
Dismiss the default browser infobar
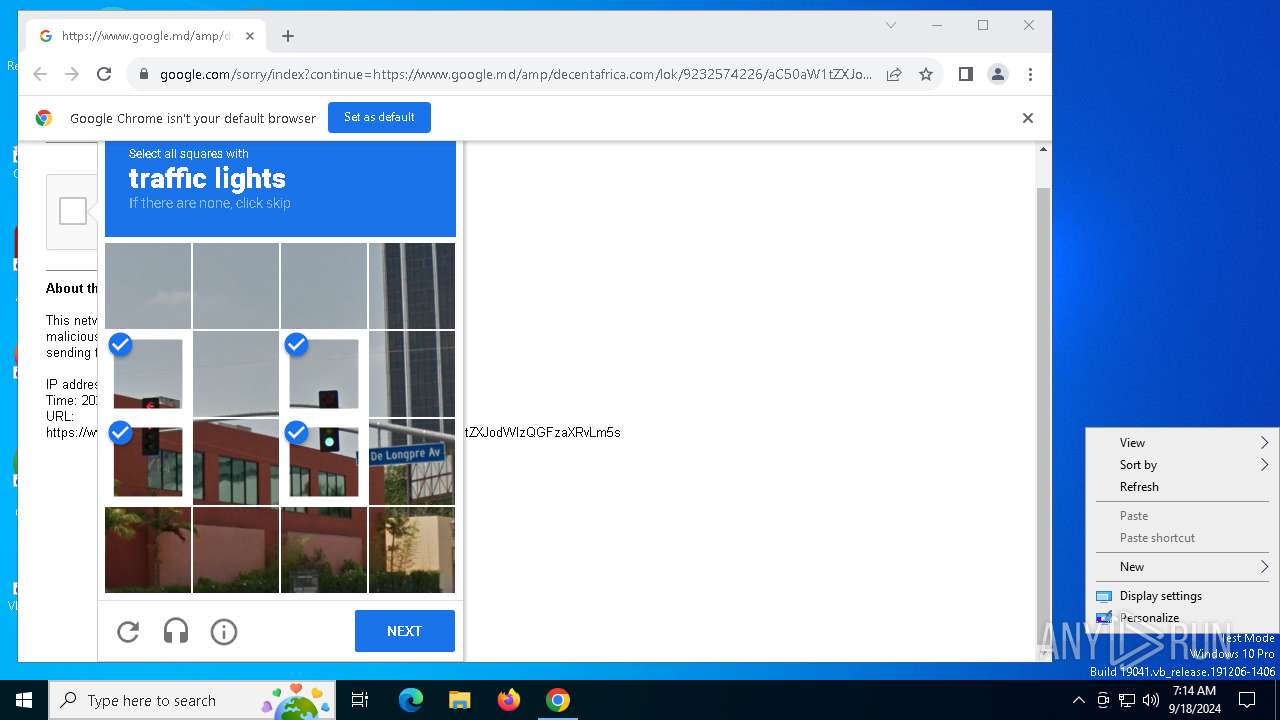[x=1027, y=118]
